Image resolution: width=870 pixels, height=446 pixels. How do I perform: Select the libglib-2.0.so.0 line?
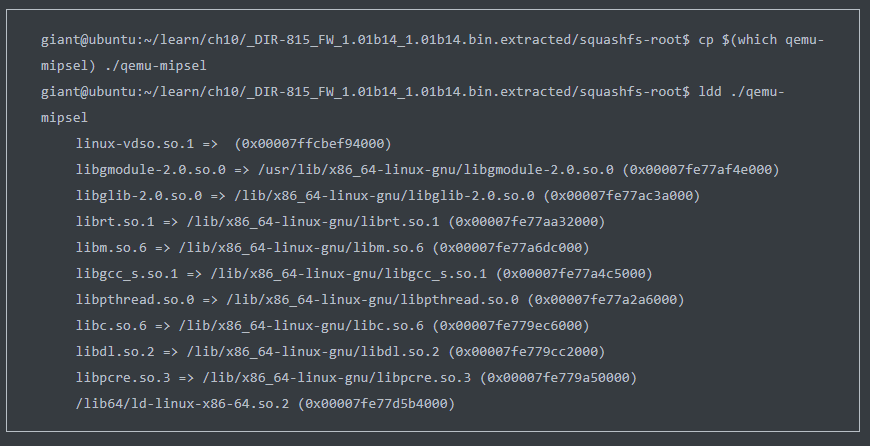tap(388, 196)
